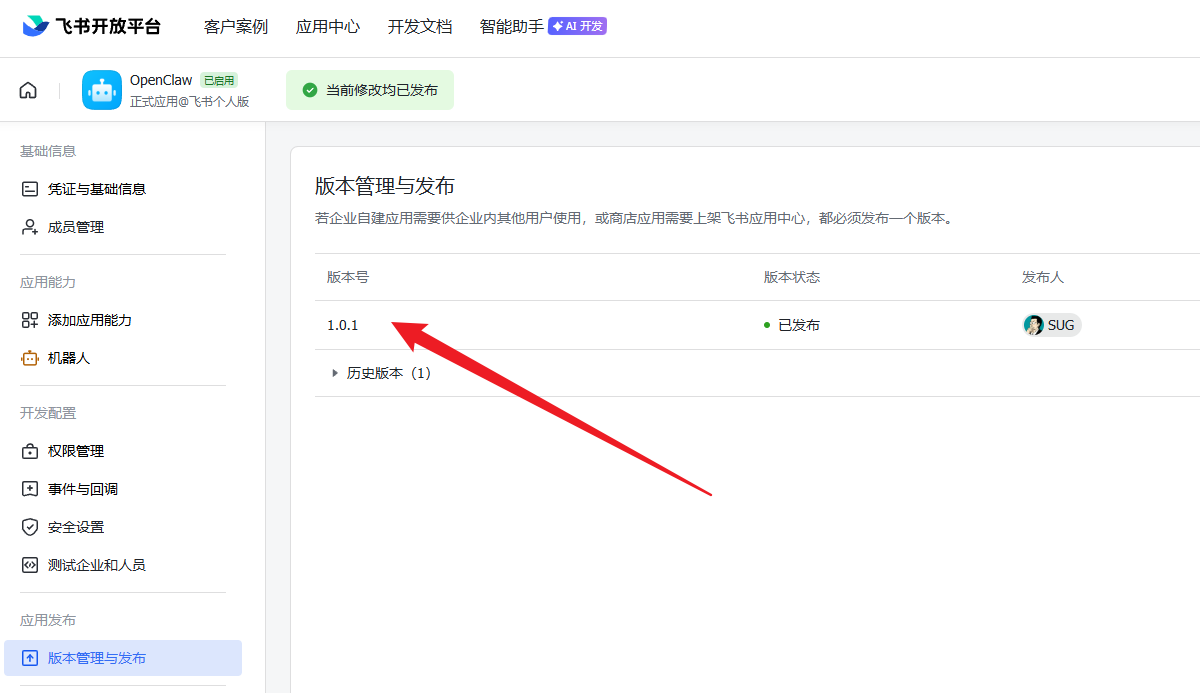The image size is (1200, 693).
Task: Open the 应用中心 menu item
Action: point(328,27)
